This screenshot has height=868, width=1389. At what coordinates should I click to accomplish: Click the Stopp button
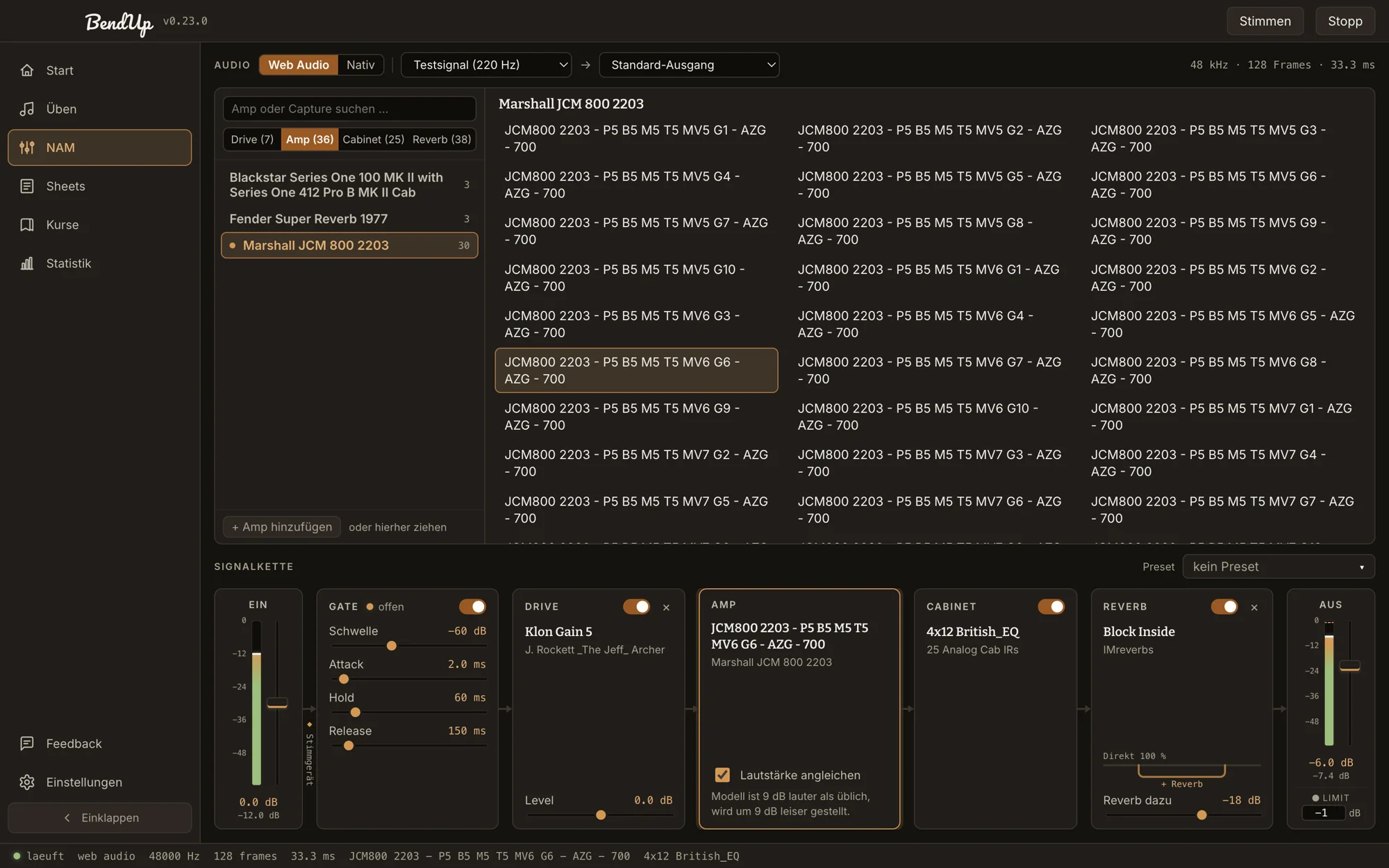click(1345, 21)
